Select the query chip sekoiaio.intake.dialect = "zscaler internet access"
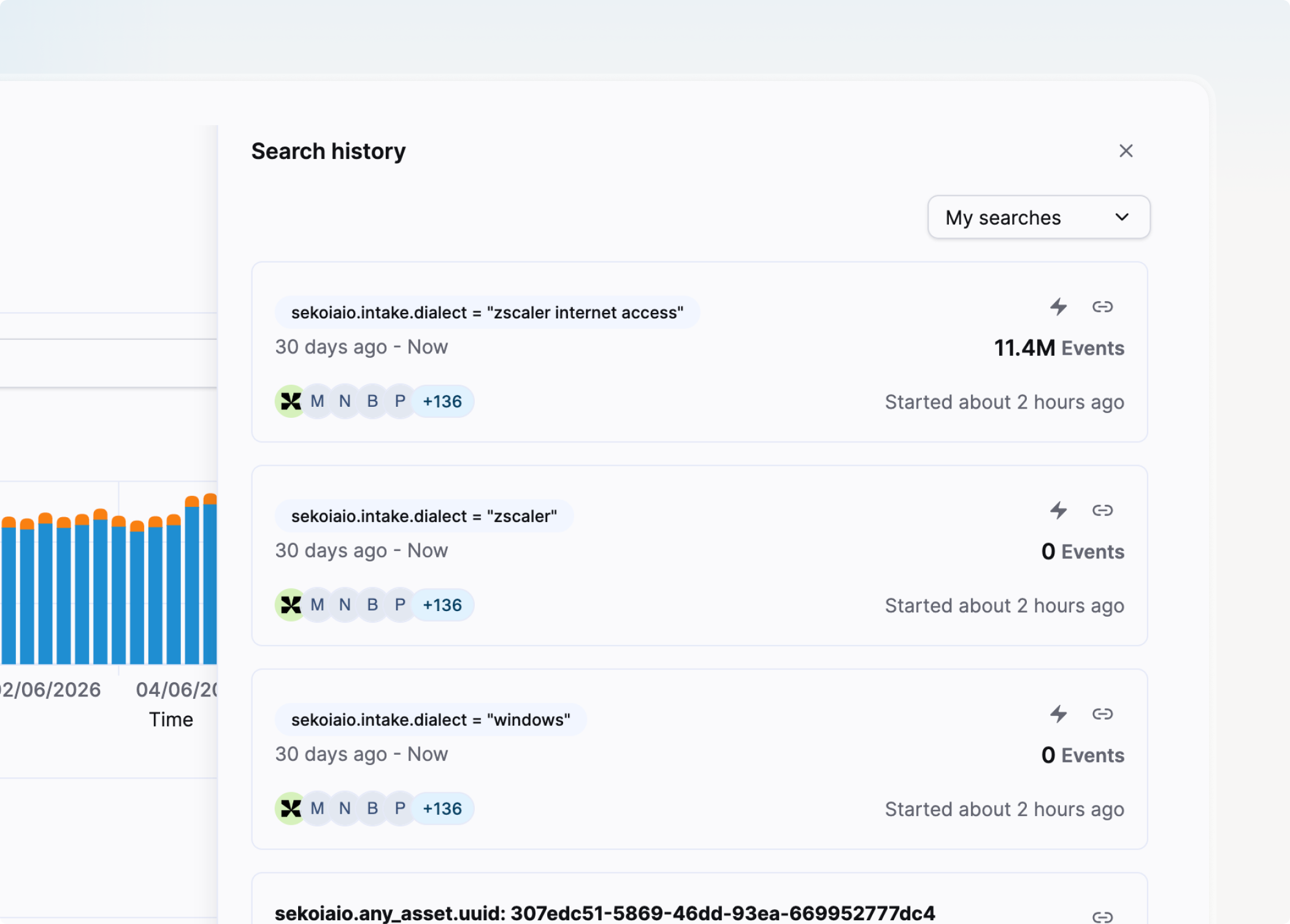The width and height of the screenshot is (1290, 924). [x=487, y=312]
